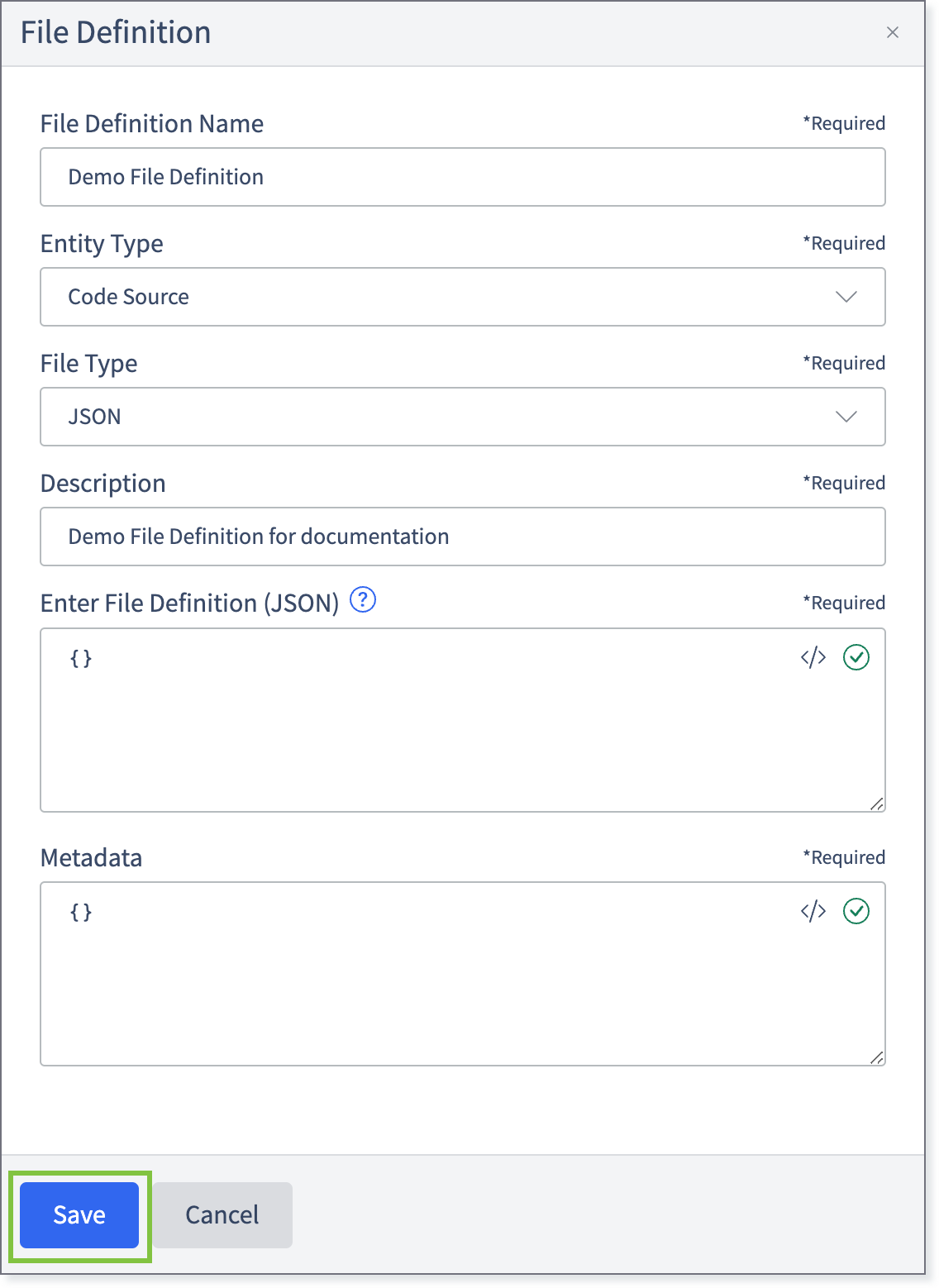Click the green validation checkmark in Metadata box
939x1288 pixels.
[x=856, y=912]
